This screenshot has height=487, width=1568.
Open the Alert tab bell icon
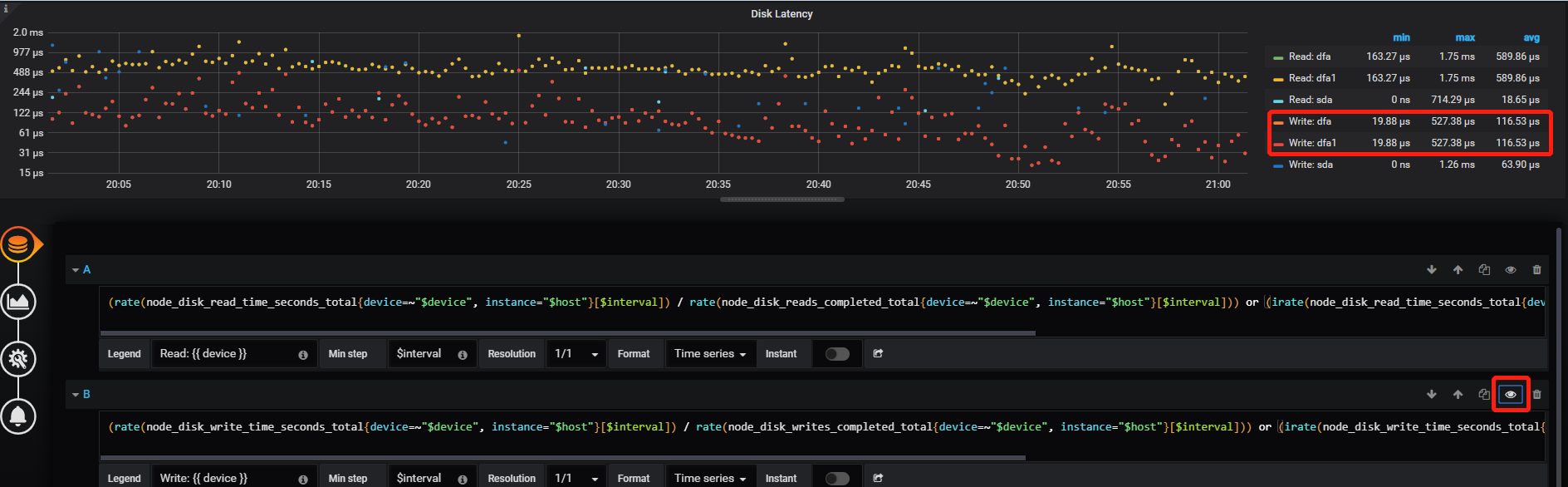coord(18,416)
